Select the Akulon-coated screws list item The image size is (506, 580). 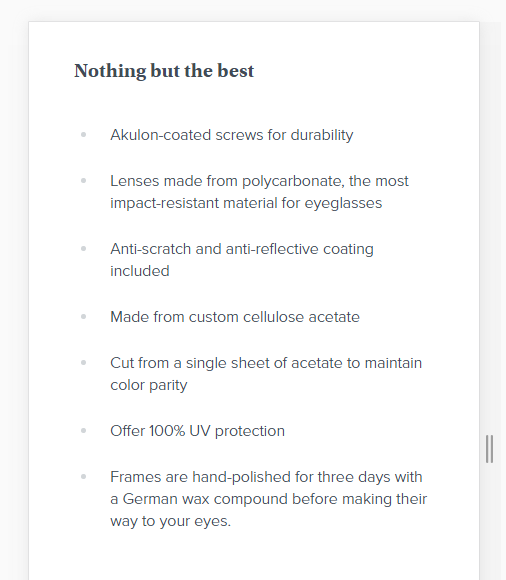(x=232, y=135)
